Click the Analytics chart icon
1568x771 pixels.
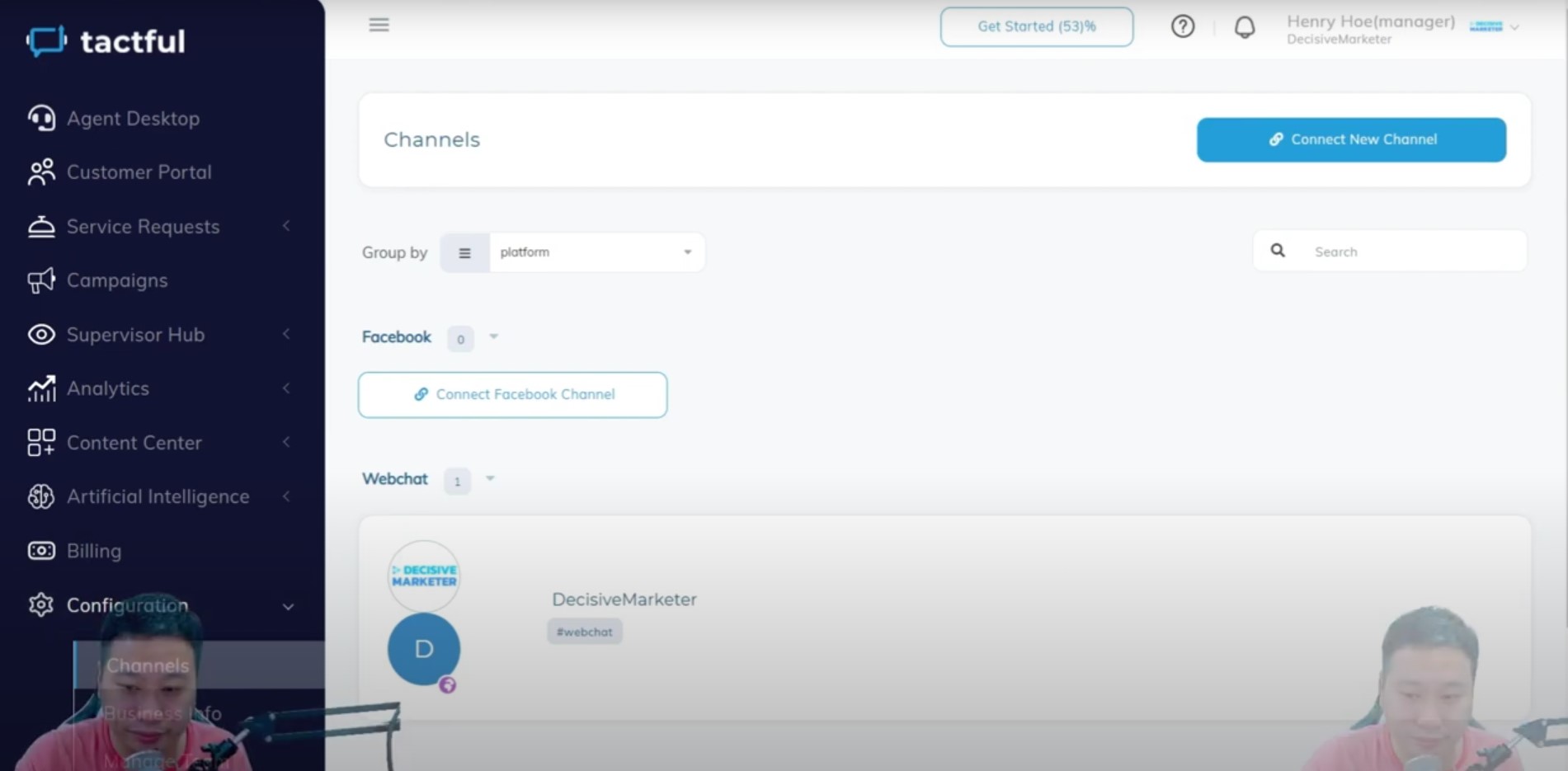click(41, 388)
